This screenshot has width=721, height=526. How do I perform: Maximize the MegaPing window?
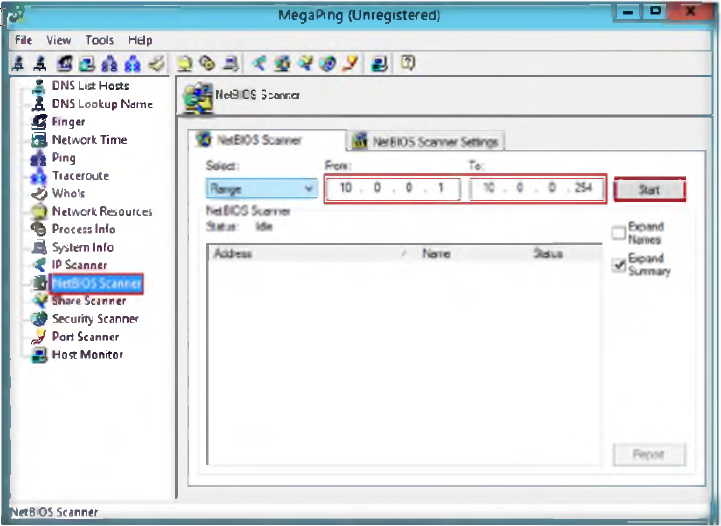(656, 11)
